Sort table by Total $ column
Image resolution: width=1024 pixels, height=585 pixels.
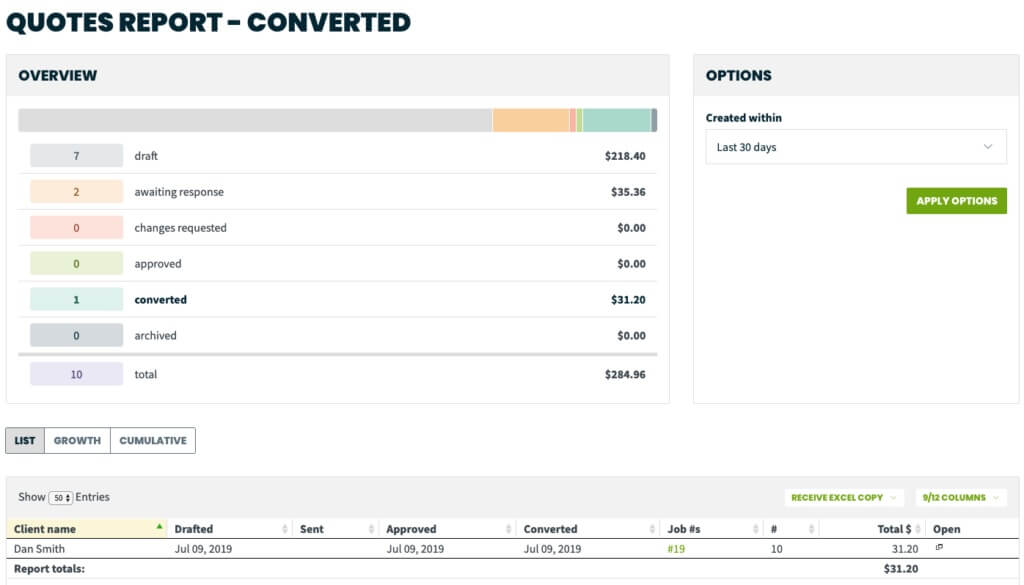coord(872,529)
